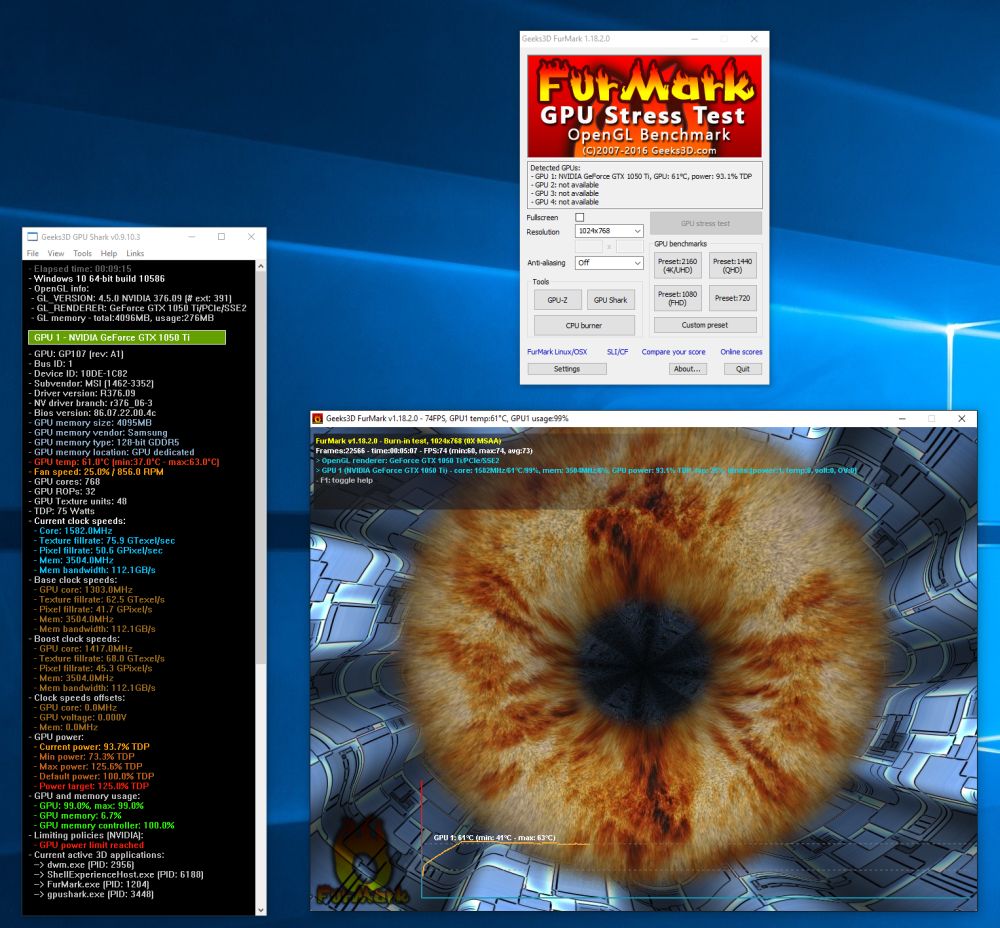Click 'Driver version: R376.09' line
Screen dimensions: 1000x928
(x=84, y=394)
